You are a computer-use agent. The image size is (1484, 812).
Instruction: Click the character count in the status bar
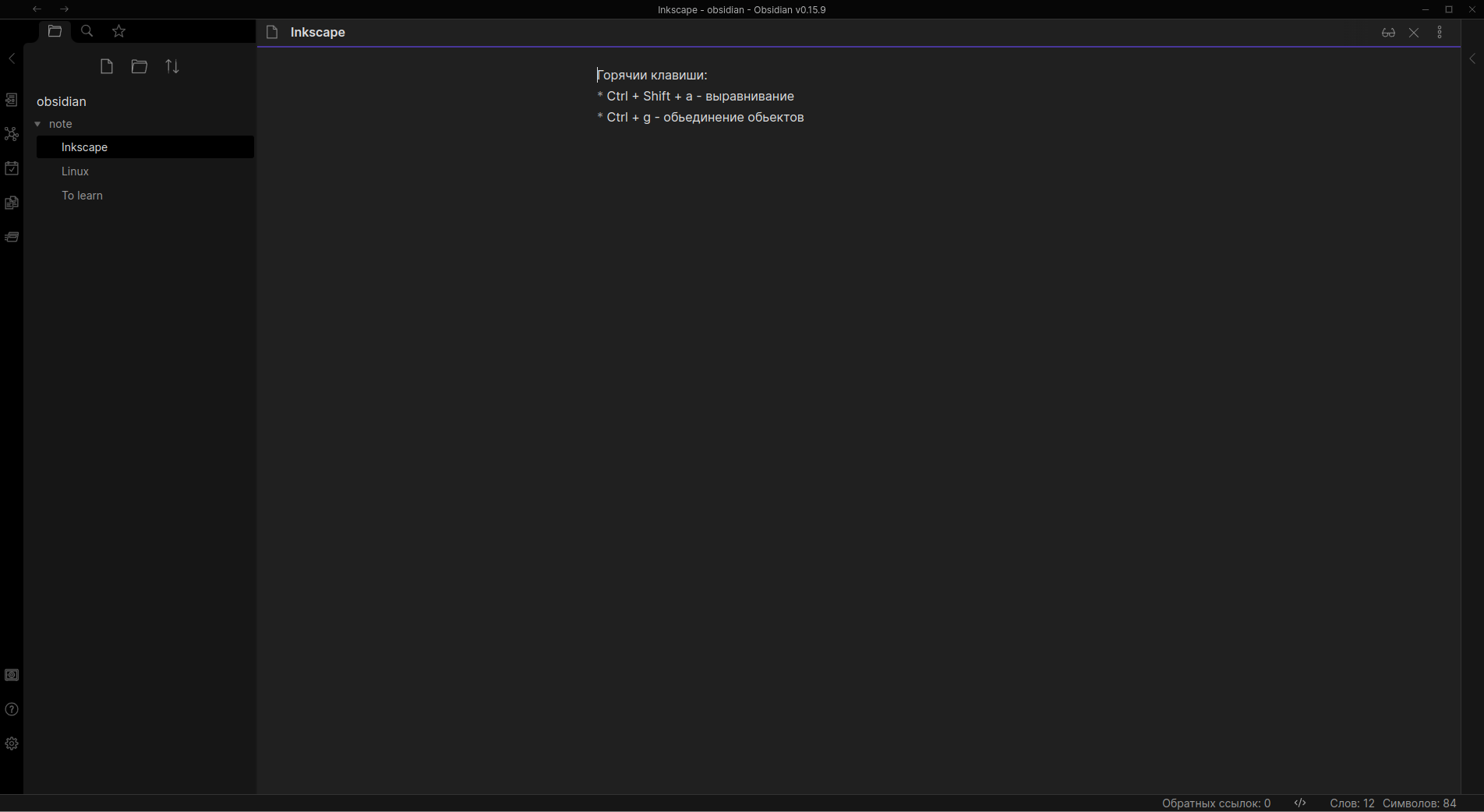tap(1419, 803)
